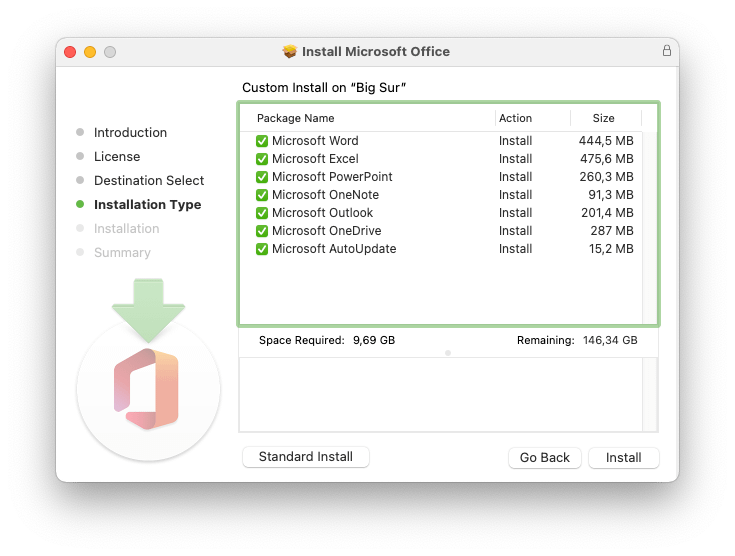The height and width of the screenshot is (556, 735).
Task: Uncheck the Microsoft AutoUpdate checkbox
Action: pos(262,249)
